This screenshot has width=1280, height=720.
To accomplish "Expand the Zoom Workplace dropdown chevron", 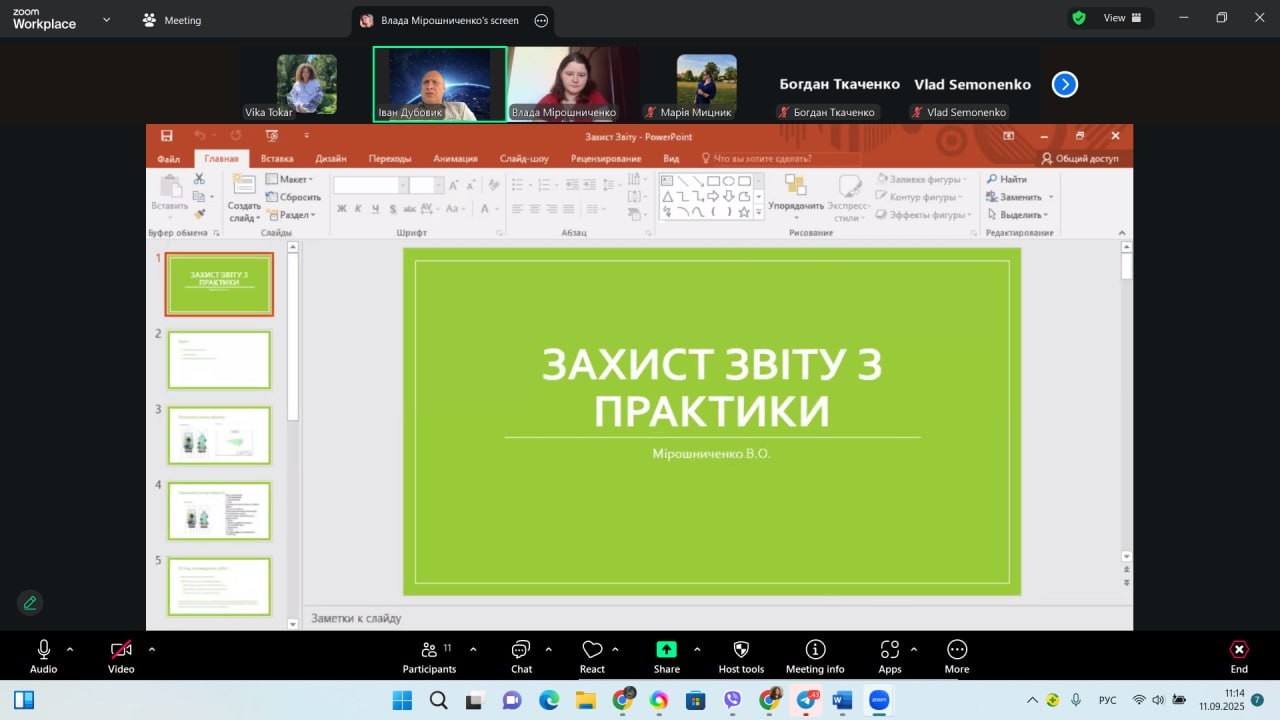I will coord(106,19).
